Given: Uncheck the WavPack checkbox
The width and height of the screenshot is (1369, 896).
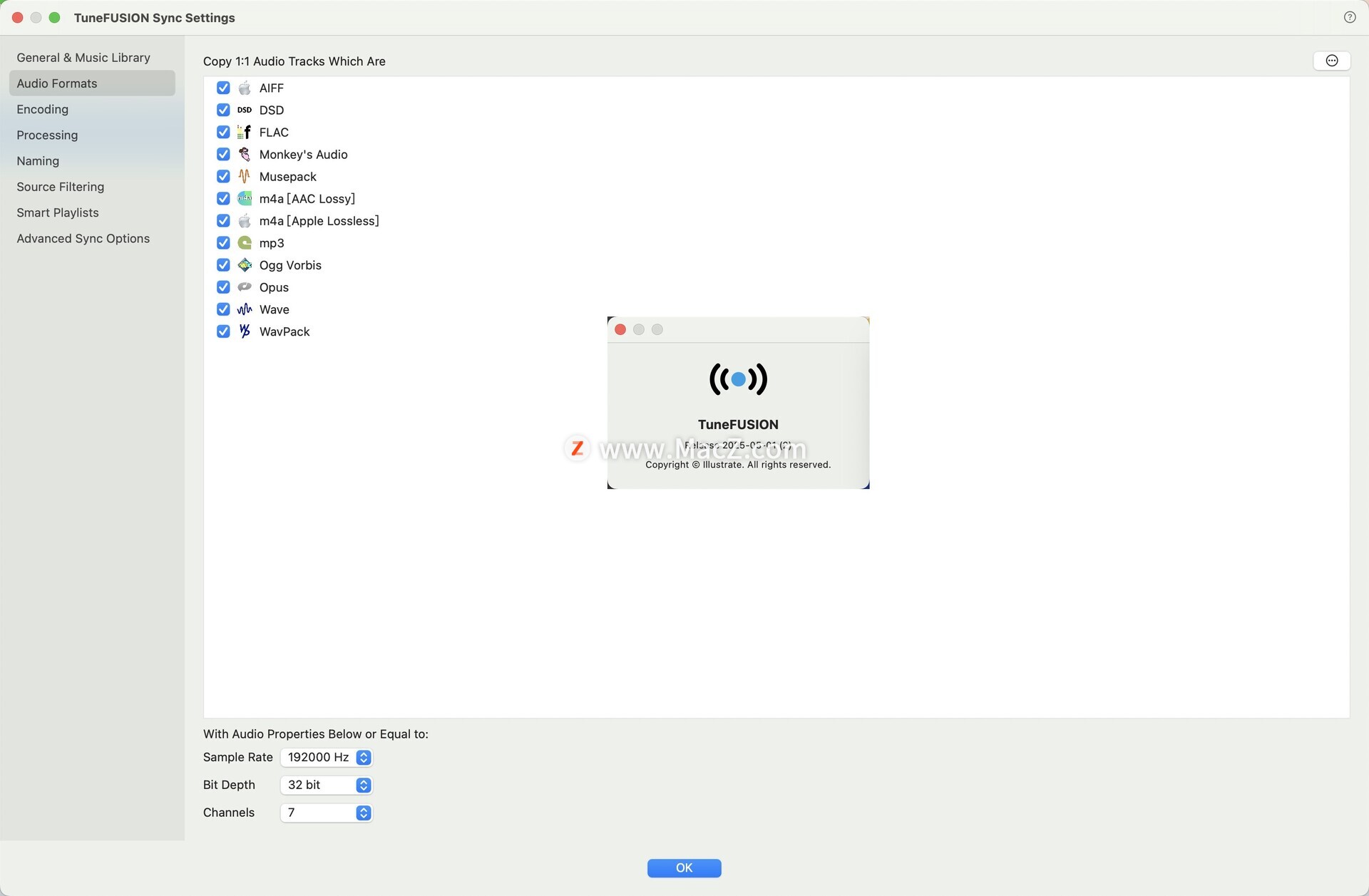Looking at the screenshot, I should (x=223, y=331).
